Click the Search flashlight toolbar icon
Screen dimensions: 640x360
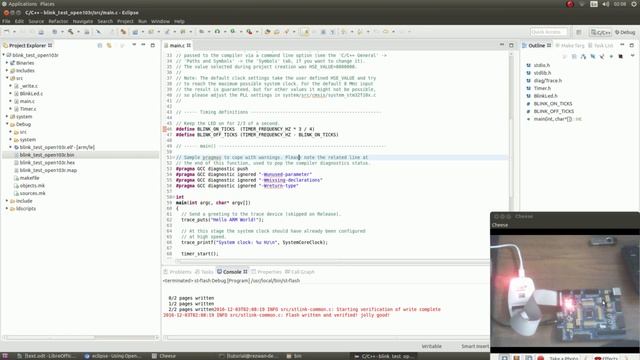click(287, 31)
